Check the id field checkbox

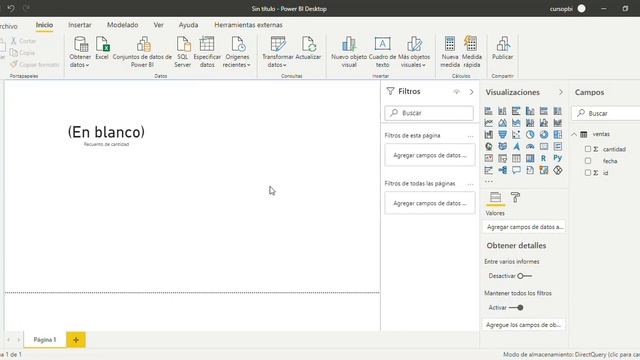[x=588, y=173]
